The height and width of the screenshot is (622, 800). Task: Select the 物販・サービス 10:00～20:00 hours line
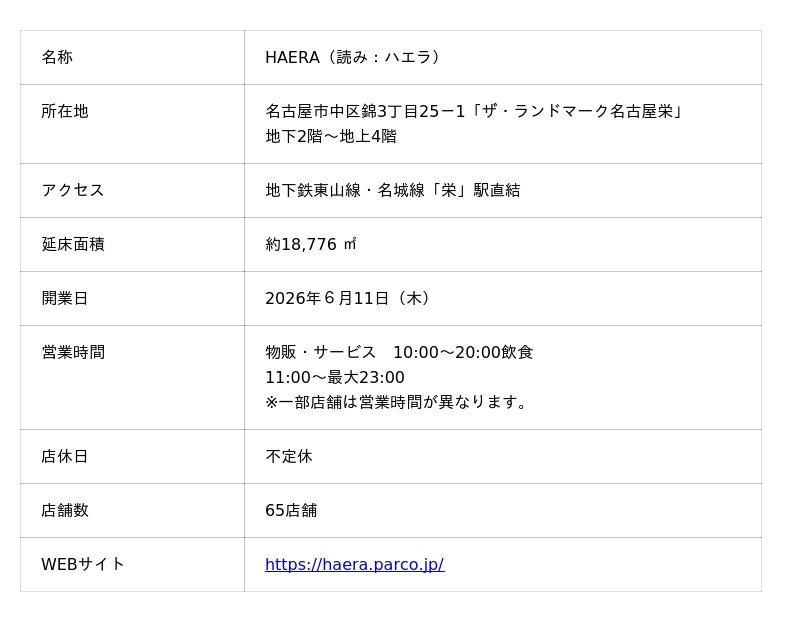(383, 353)
